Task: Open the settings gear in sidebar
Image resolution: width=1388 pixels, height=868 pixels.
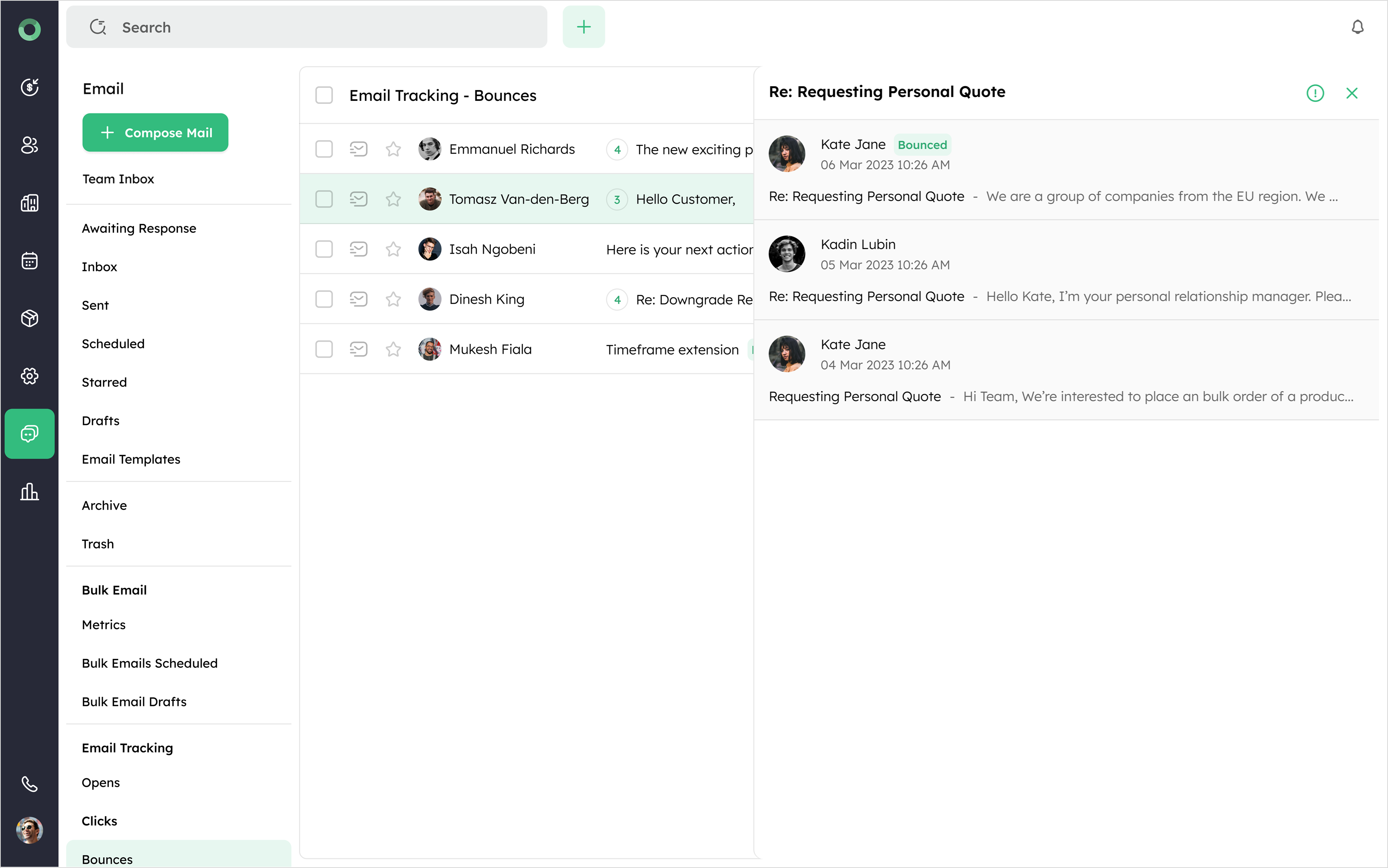Action: (x=29, y=376)
